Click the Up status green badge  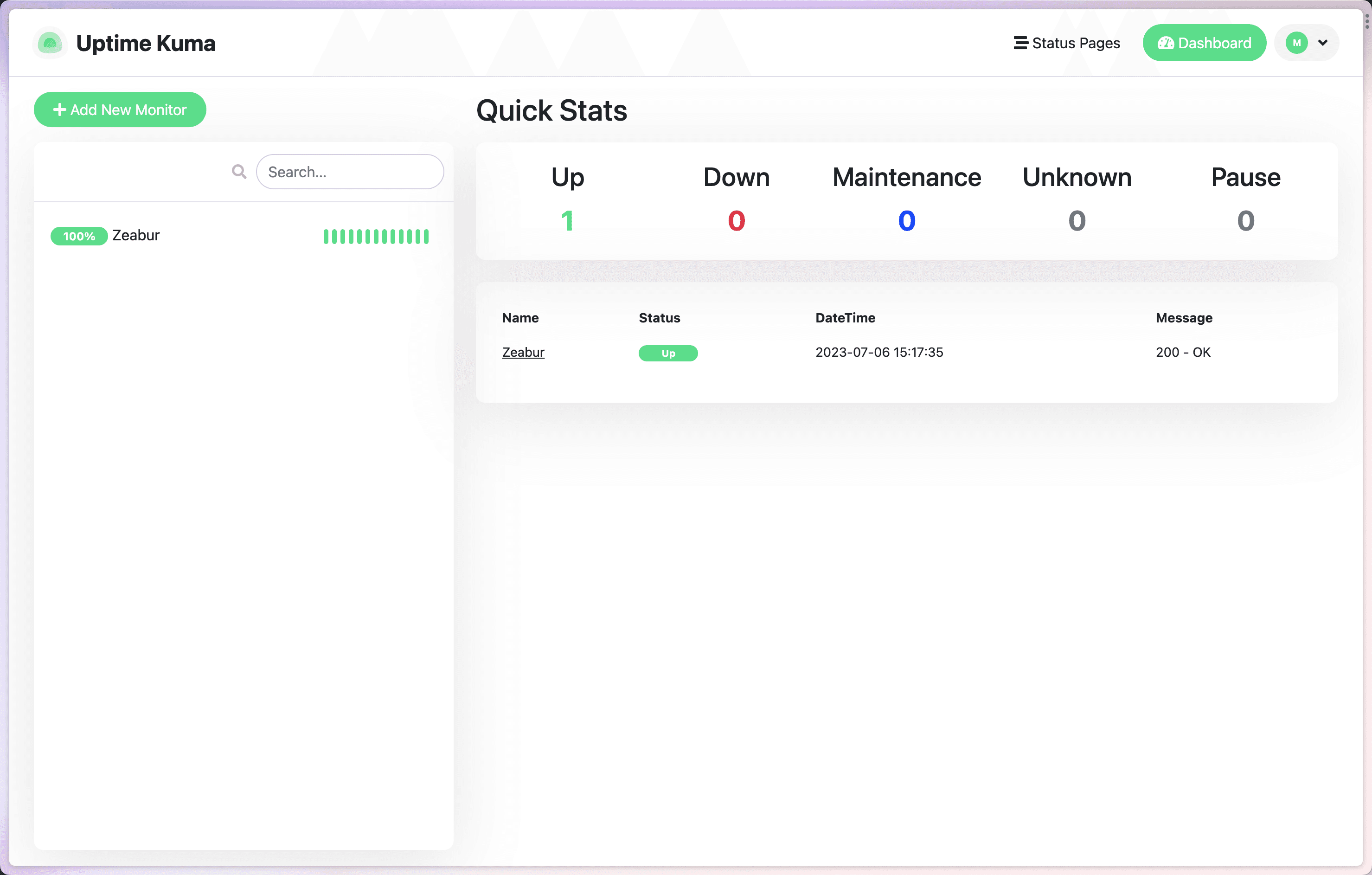point(668,352)
